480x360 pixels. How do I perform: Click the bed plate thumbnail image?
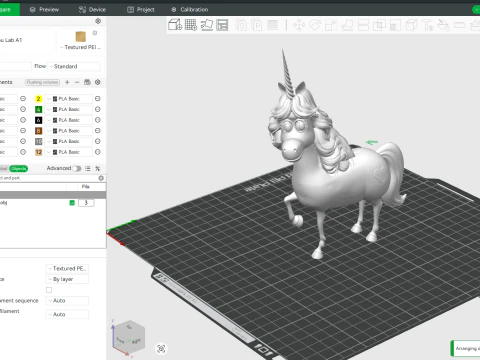click(81, 36)
